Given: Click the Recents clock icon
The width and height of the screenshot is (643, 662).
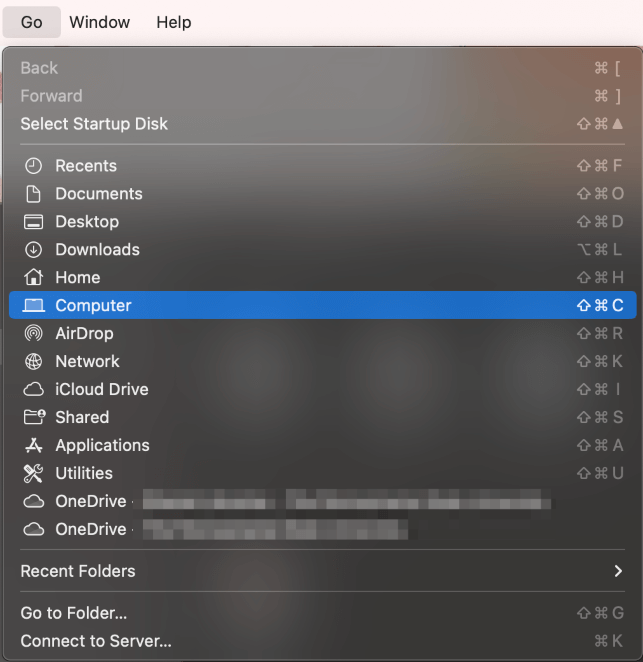Looking at the screenshot, I should [x=33, y=166].
